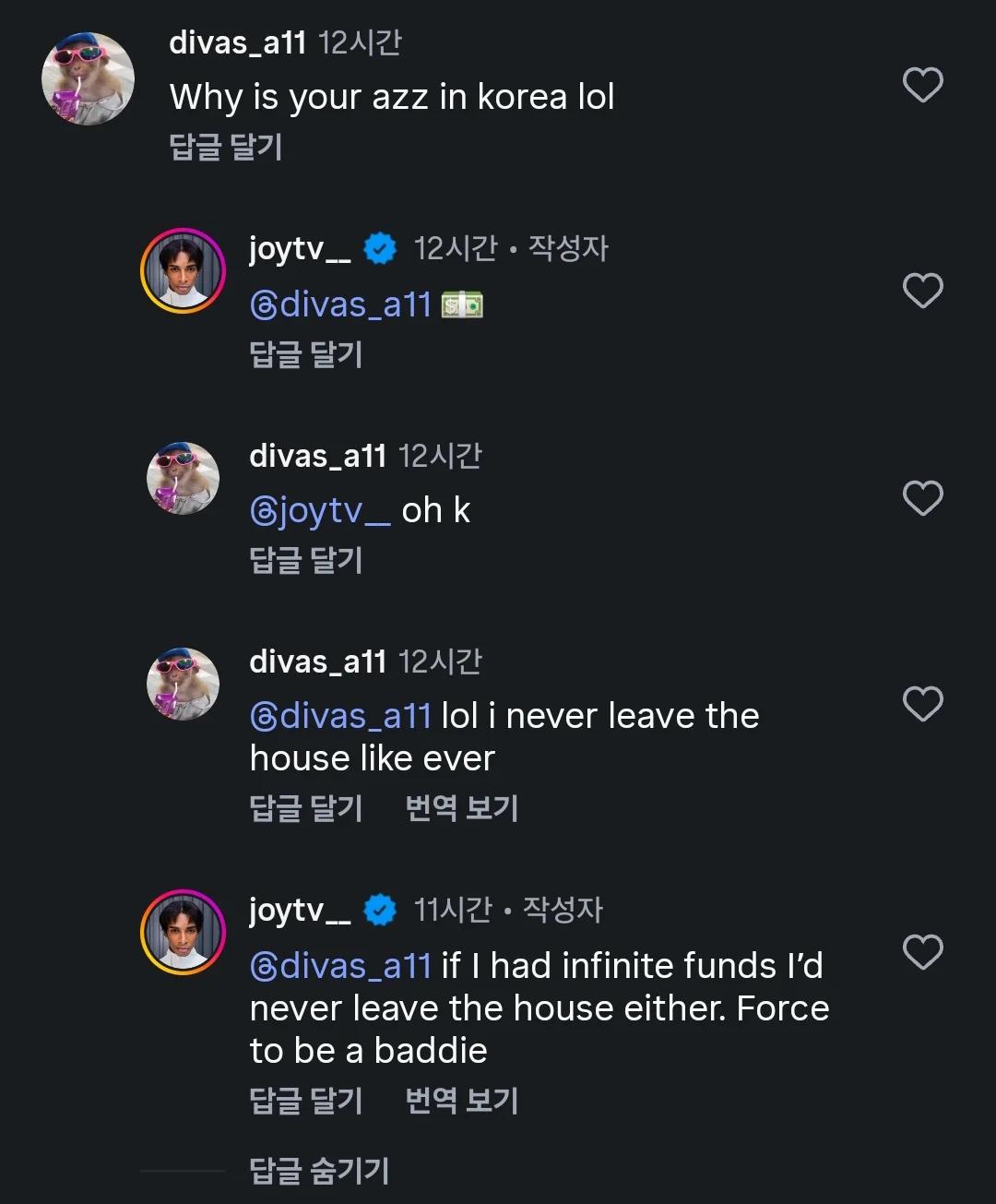Like the 'never leave the house like ever' reply
Image resolution: width=996 pixels, height=1204 pixels.
pos(922,704)
